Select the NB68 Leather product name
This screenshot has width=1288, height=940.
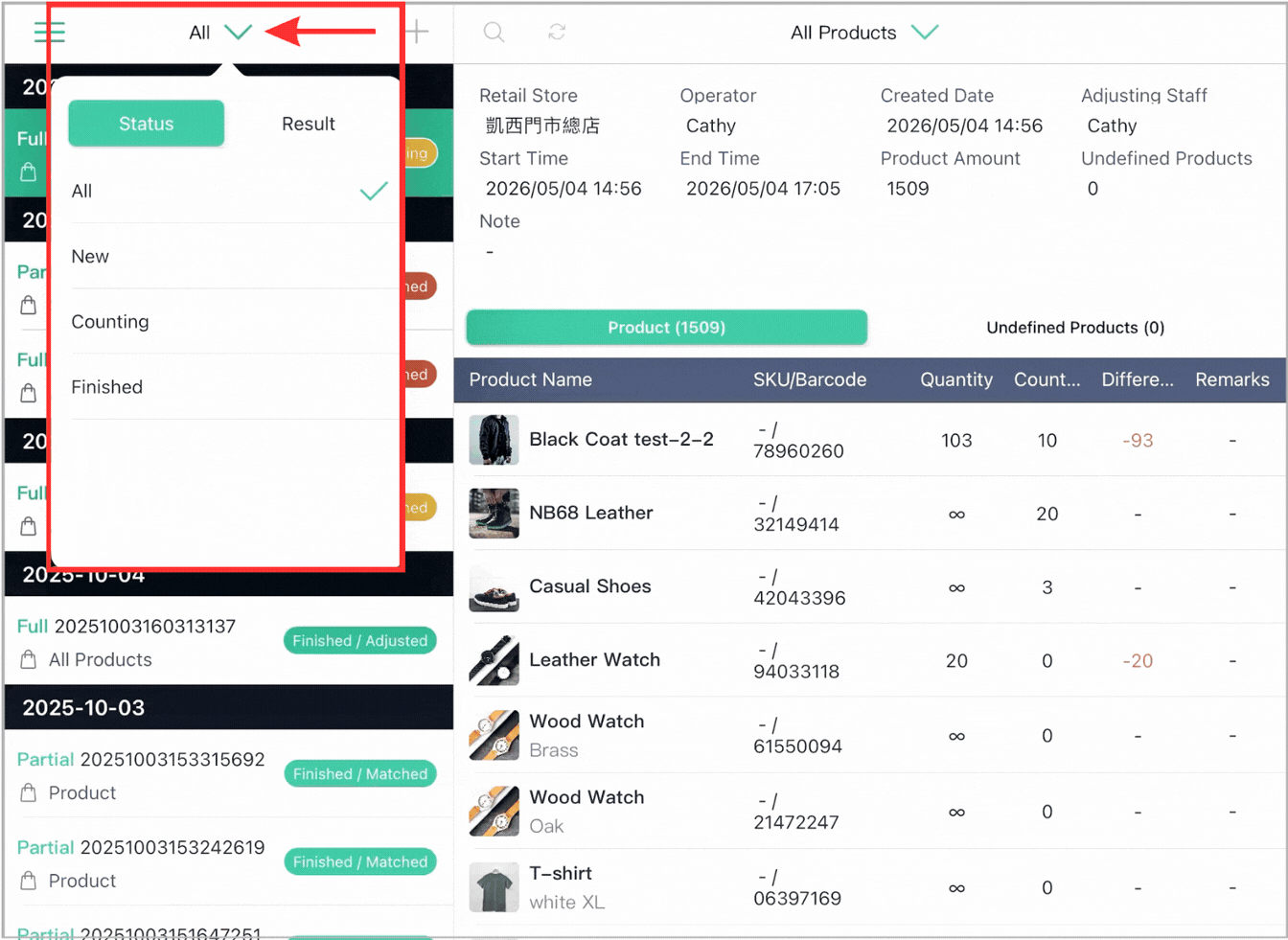(590, 514)
